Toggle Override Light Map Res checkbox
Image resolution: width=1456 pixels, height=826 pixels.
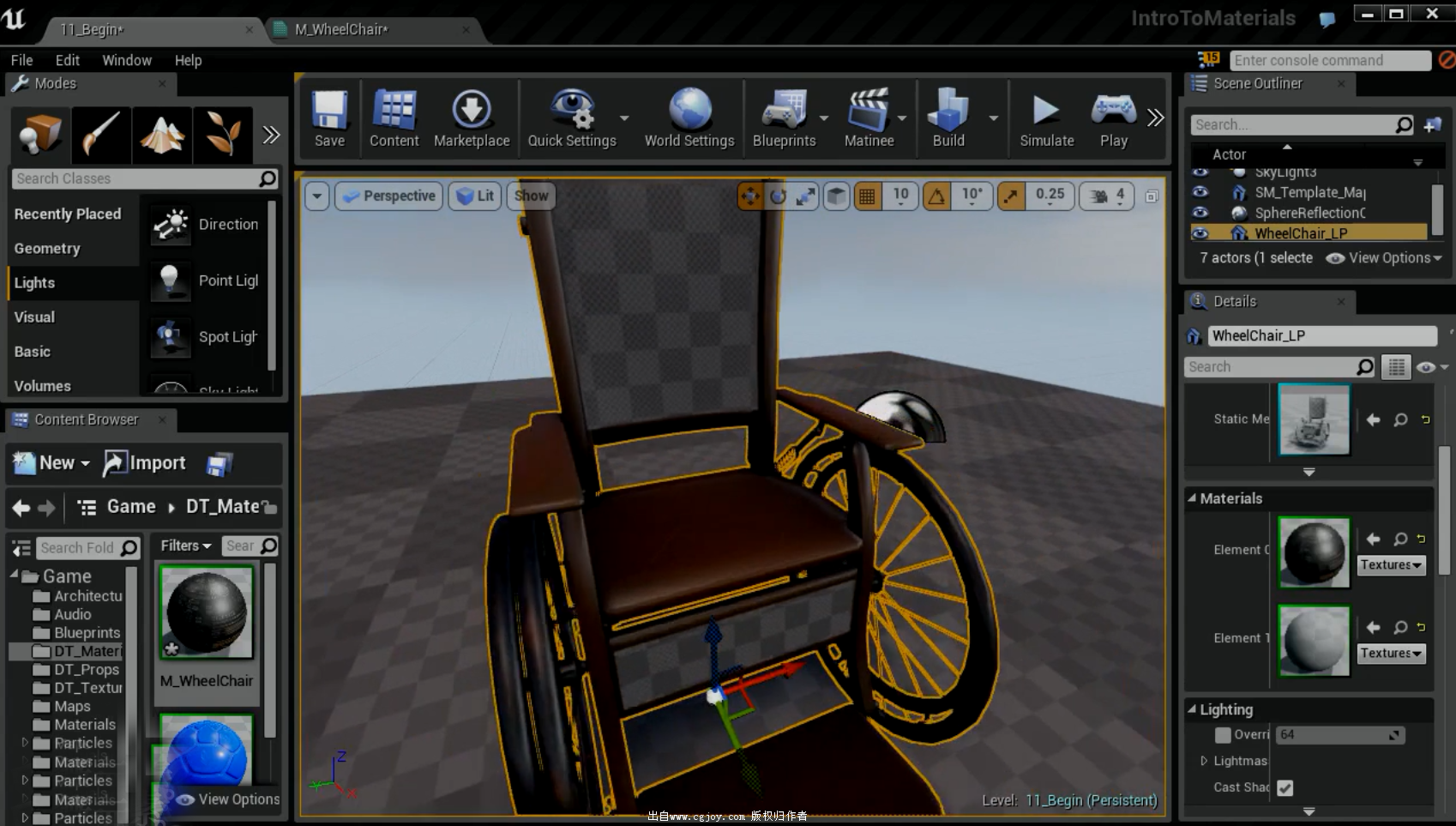pos(1223,735)
